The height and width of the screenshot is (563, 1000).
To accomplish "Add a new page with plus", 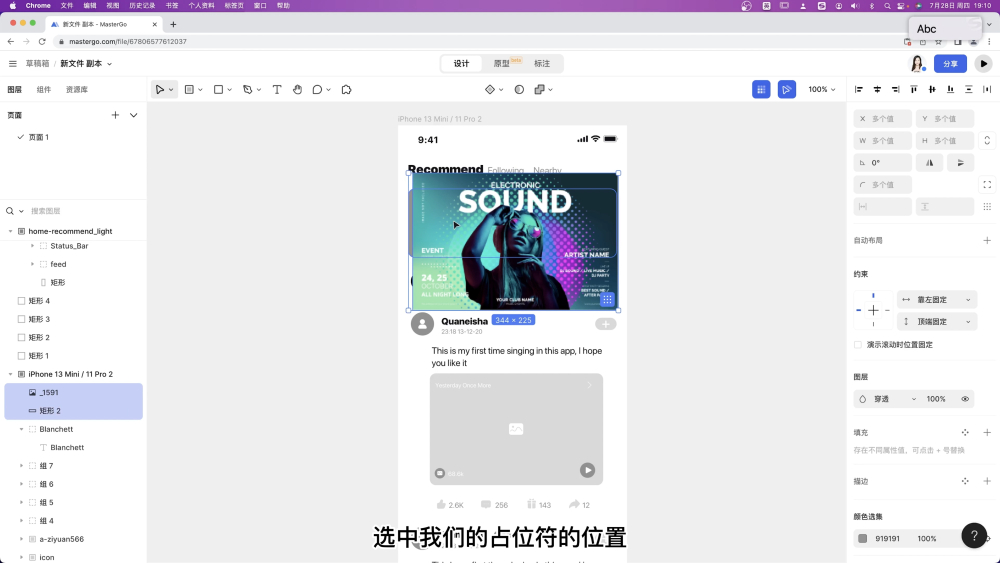I will (115, 115).
